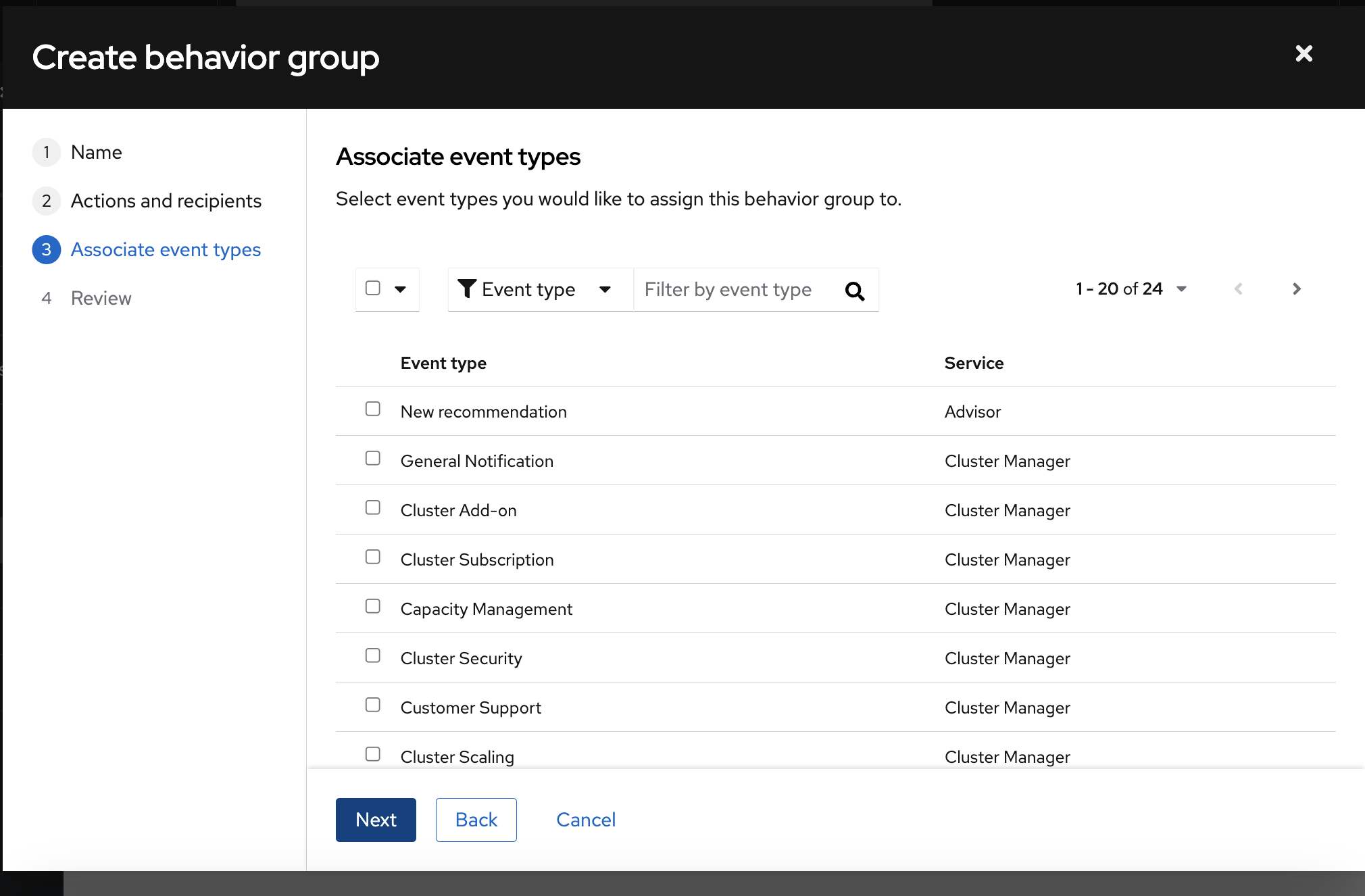
Task: Expand Event type filter dropdown
Action: coord(605,289)
